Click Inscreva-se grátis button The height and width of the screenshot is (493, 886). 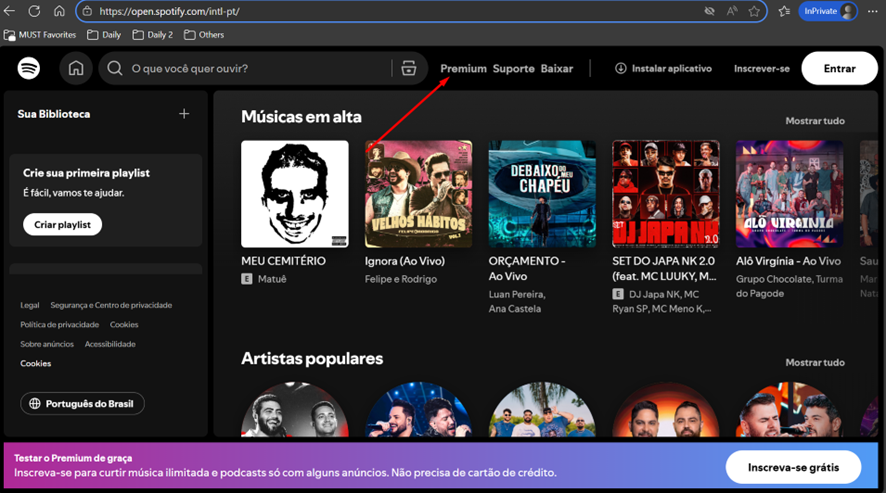click(x=793, y=467)
